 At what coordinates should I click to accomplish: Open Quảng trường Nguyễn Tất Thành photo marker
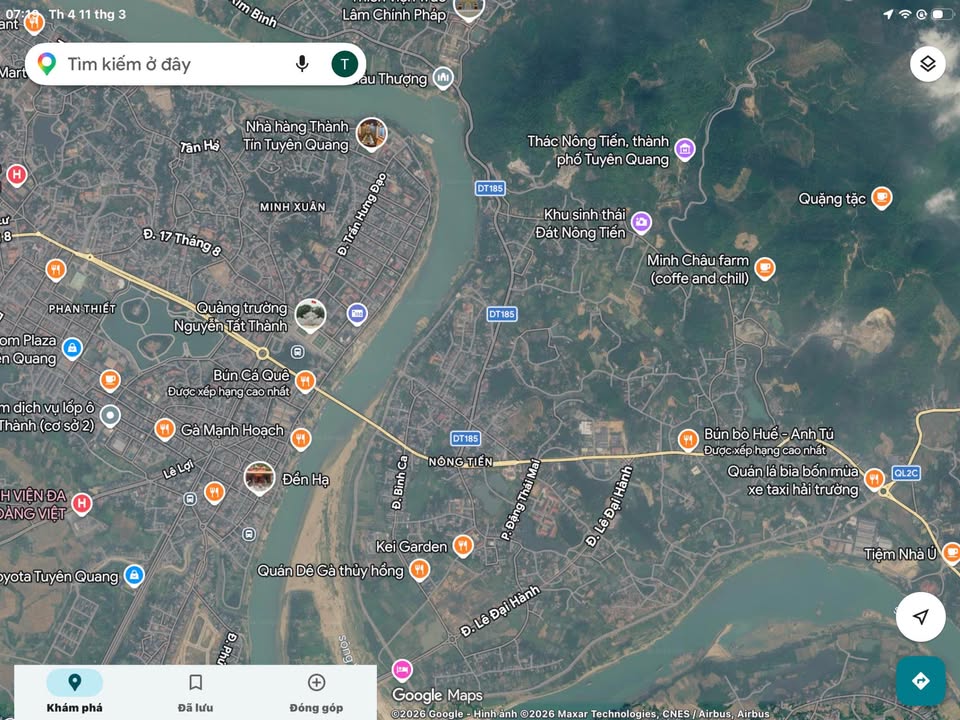pos(311,316)
